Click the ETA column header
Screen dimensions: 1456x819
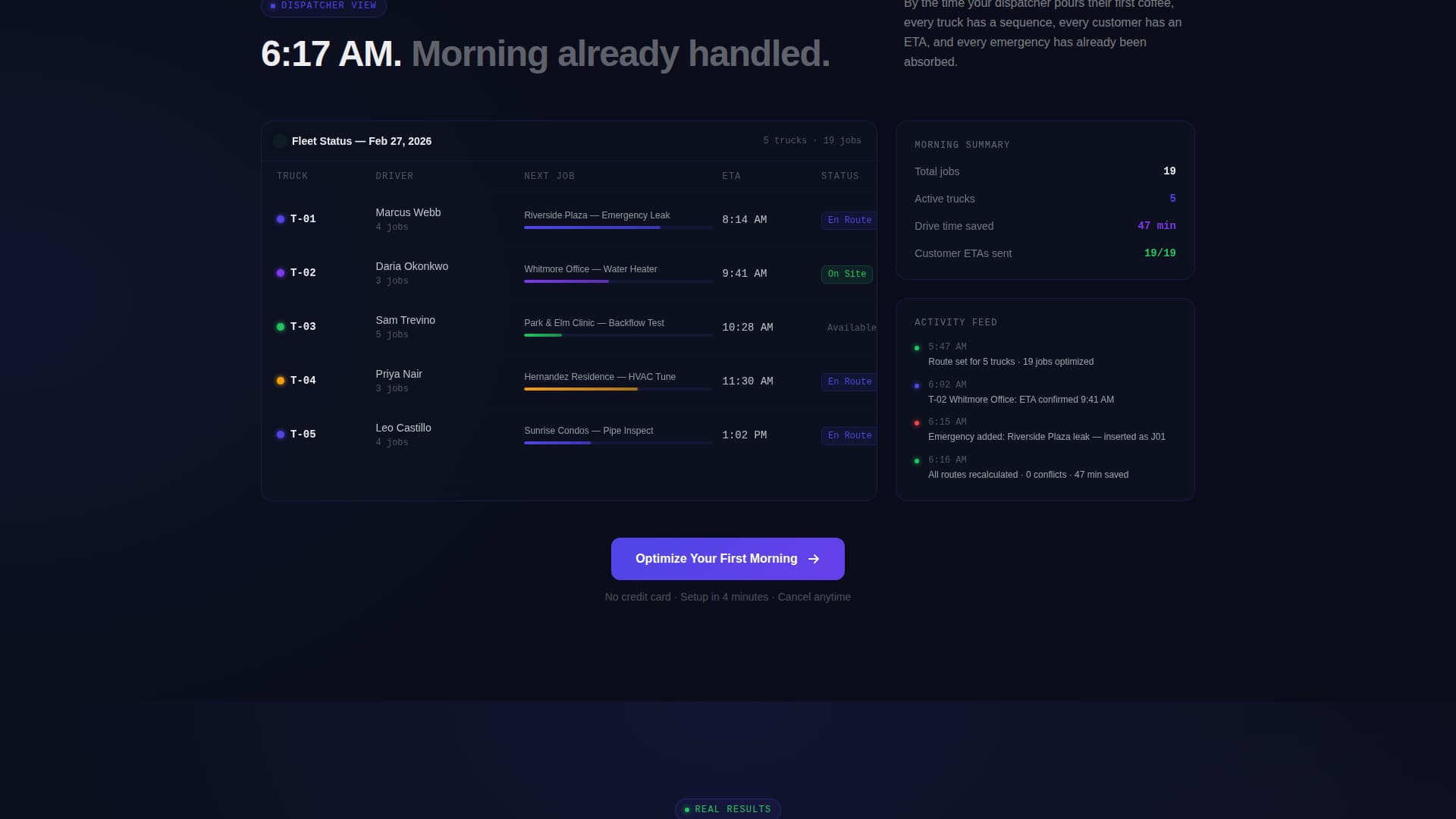pyautogui.click(x=732, y=176)
